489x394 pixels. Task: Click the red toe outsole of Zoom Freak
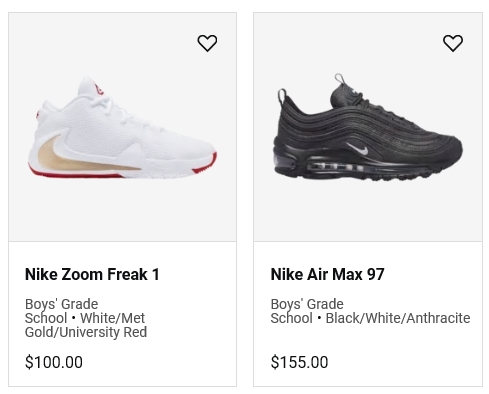[x=205, y=164]
